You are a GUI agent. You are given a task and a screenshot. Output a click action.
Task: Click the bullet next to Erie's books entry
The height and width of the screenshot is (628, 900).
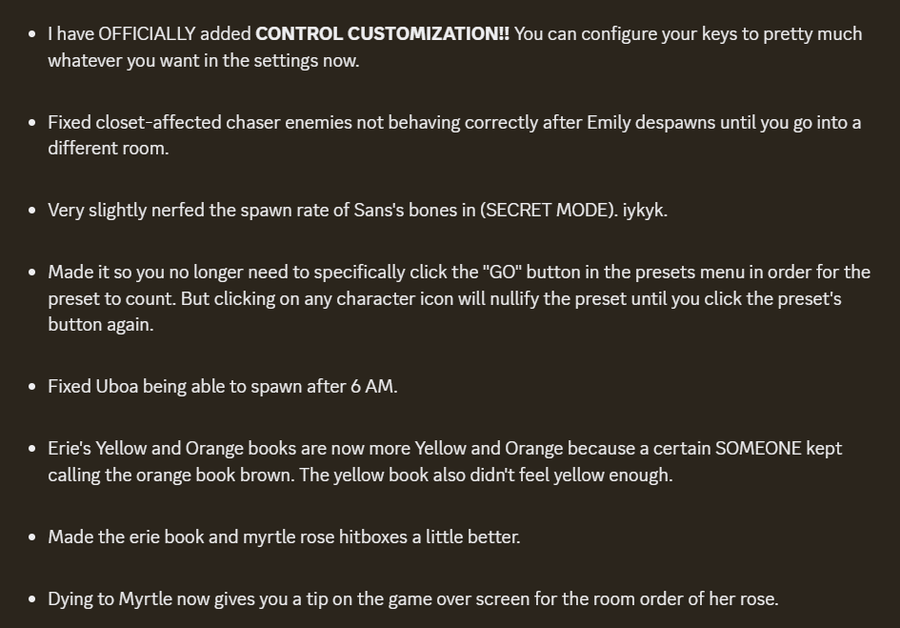[x=32, y=448]
